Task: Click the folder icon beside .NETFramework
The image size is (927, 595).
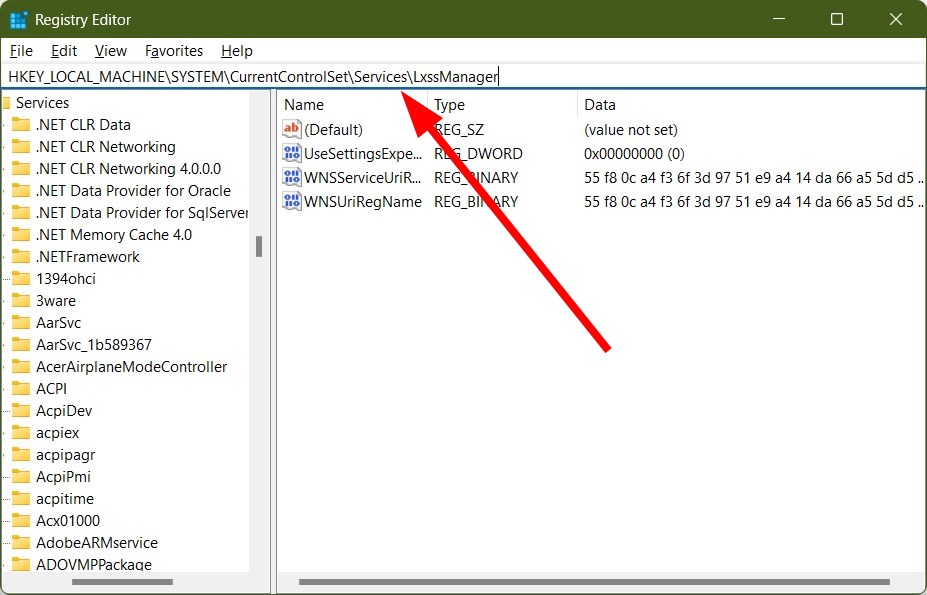Action: click(23, 256)
